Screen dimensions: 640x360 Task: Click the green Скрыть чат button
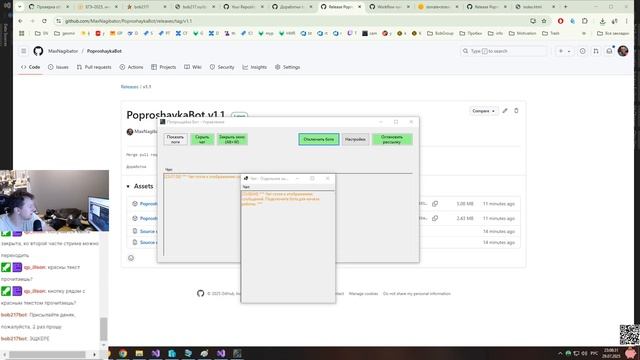[x=202, y=139]
